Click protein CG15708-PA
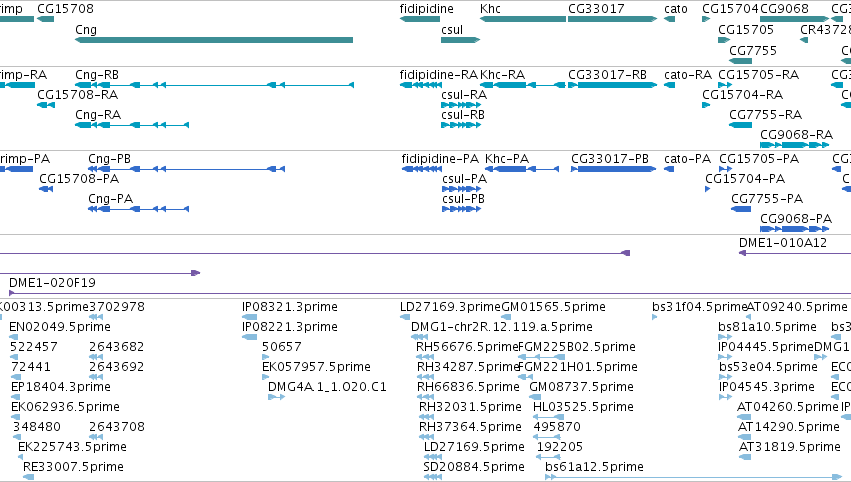This screenshot has width=851, height=482. pos(46,189)
